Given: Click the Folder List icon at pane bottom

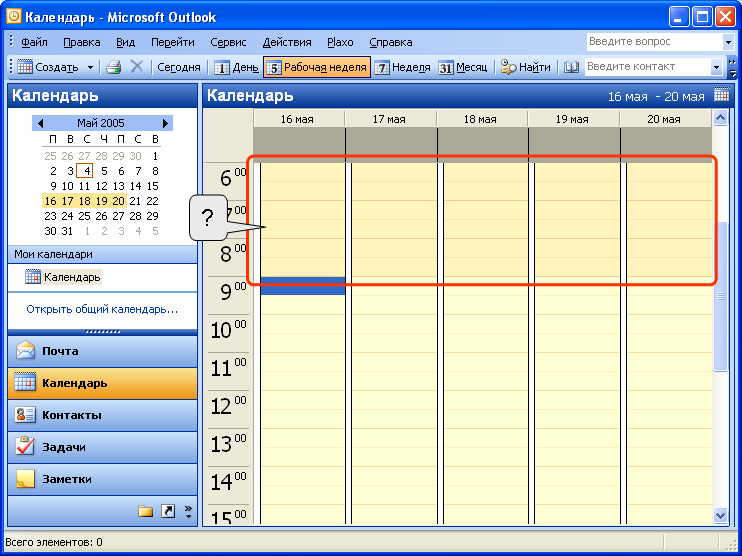Looking at the screenshot, I should 145,511.
